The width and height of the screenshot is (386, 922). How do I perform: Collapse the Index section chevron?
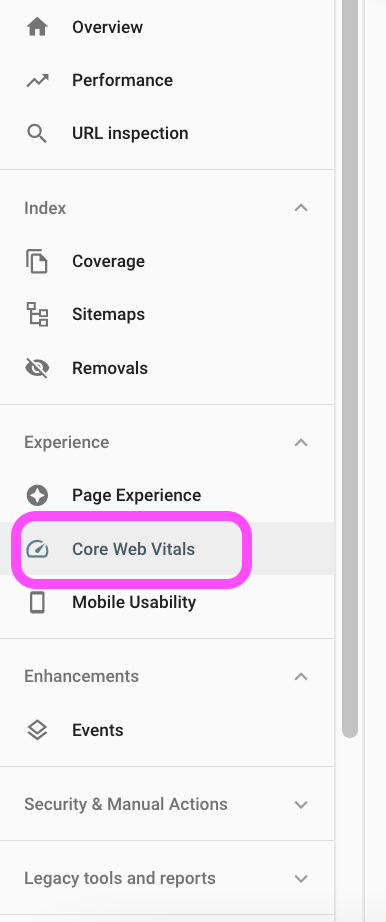pos(301,208)
